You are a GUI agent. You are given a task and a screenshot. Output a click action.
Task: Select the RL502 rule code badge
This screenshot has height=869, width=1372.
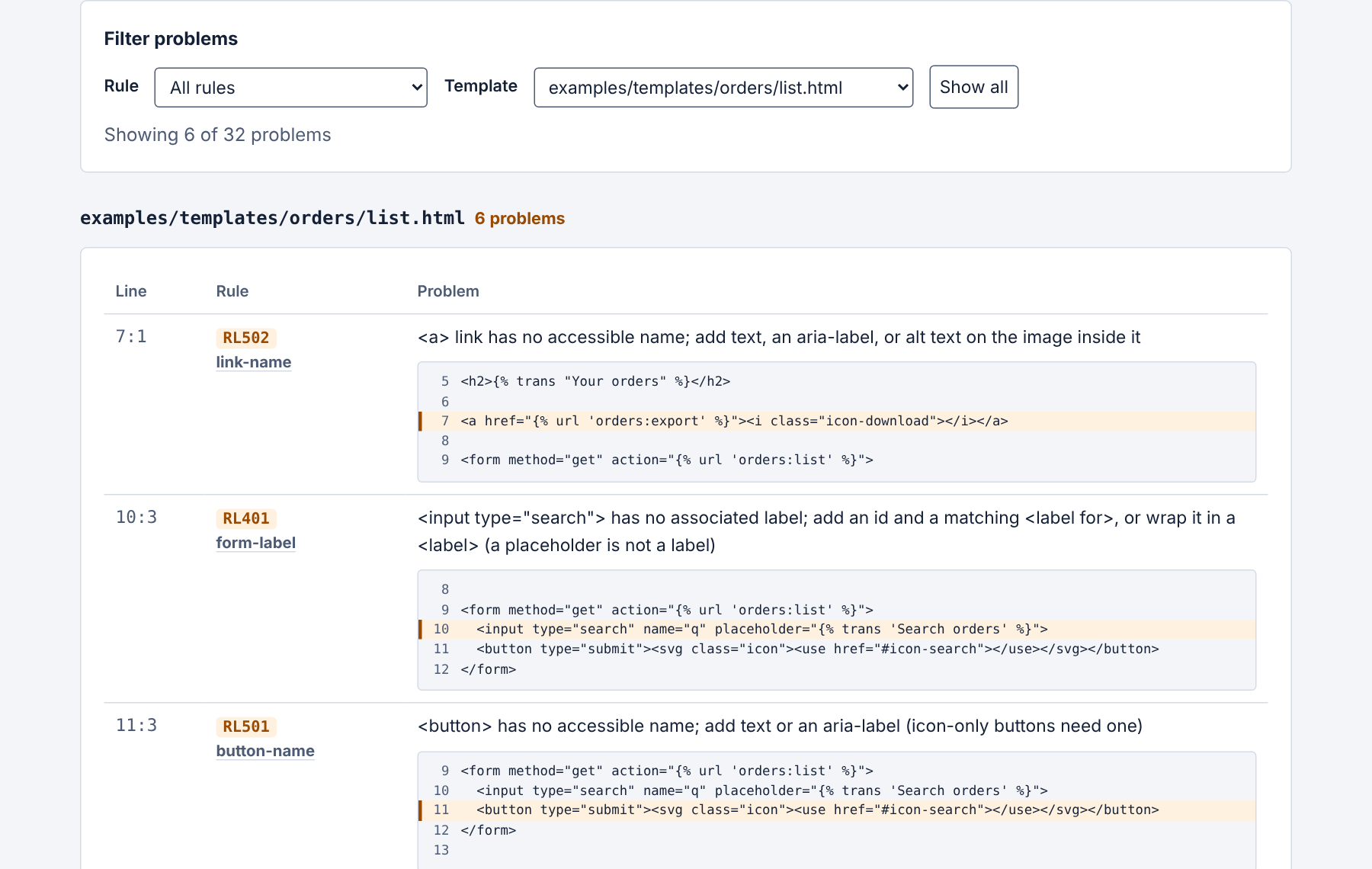point(246,338)
